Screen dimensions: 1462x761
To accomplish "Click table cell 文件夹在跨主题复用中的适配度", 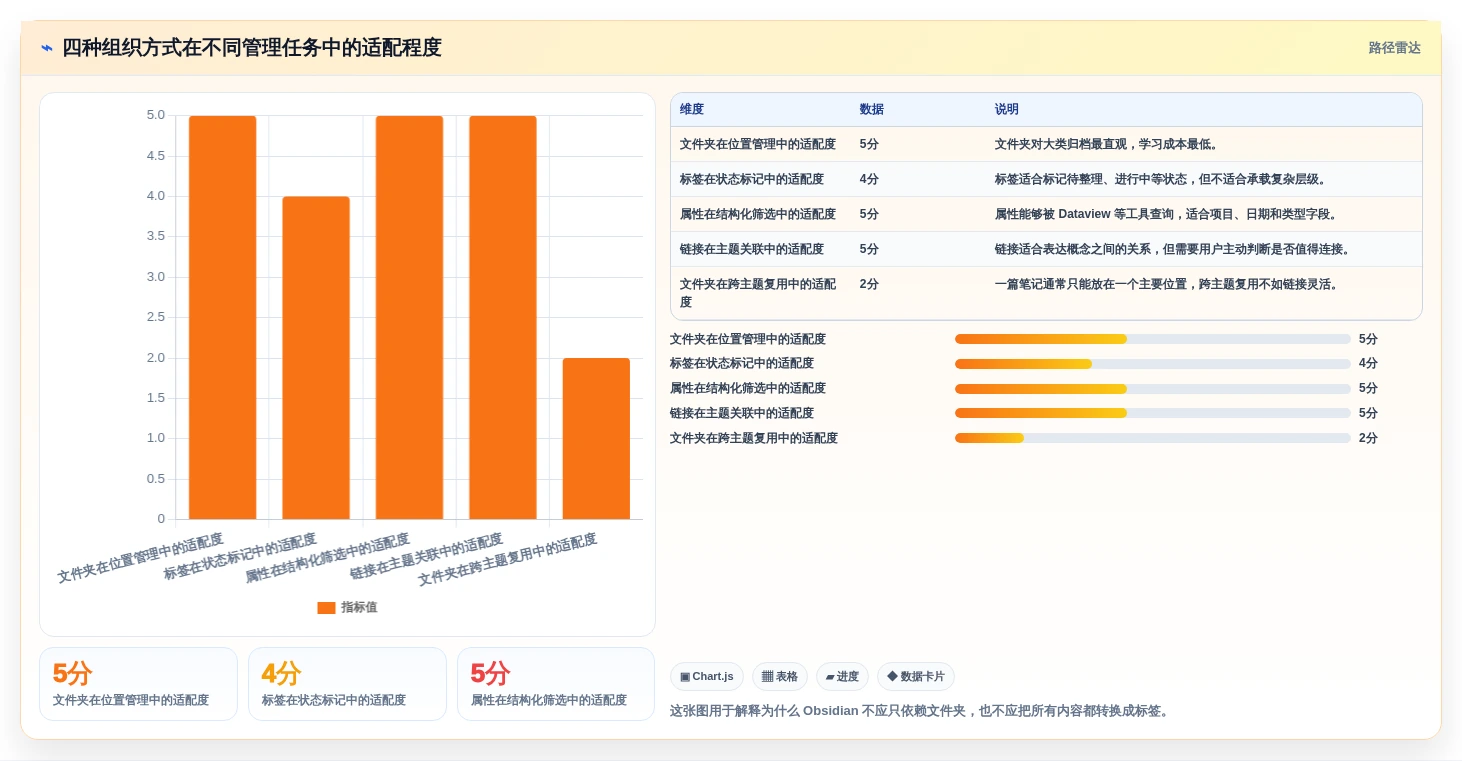I will (758, 293).
